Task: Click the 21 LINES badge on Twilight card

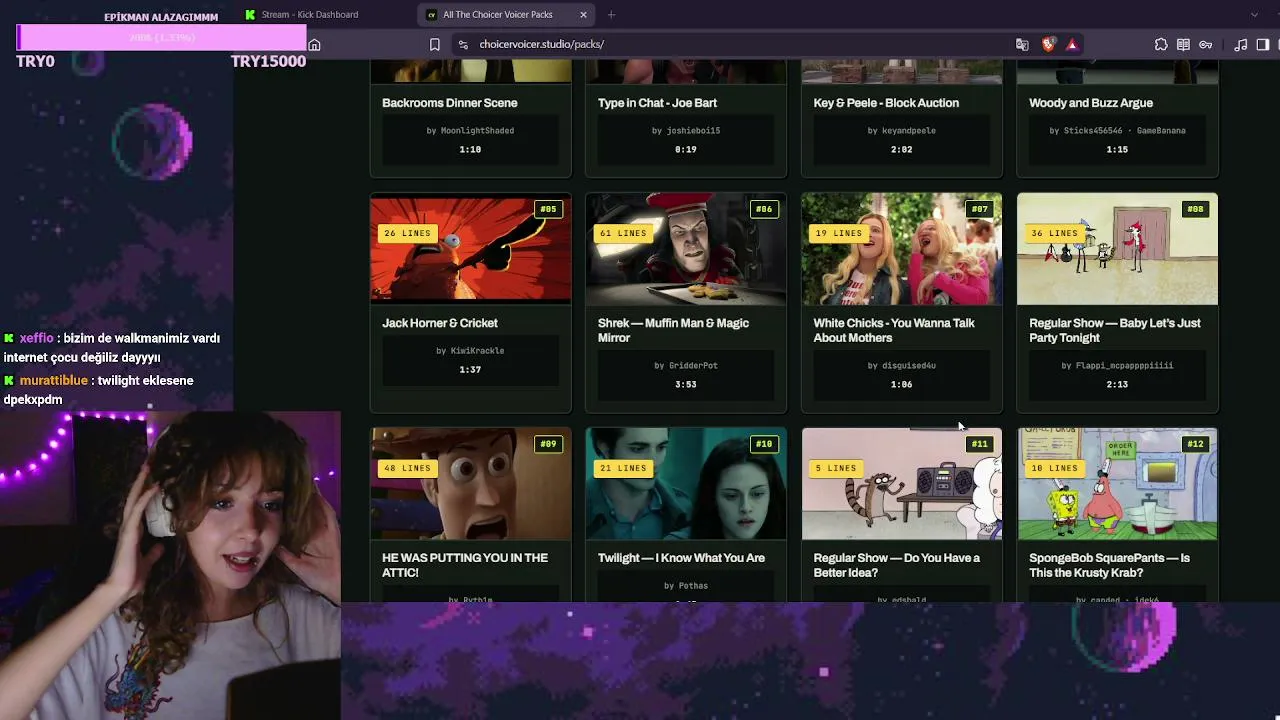Action: click(623, 468)
